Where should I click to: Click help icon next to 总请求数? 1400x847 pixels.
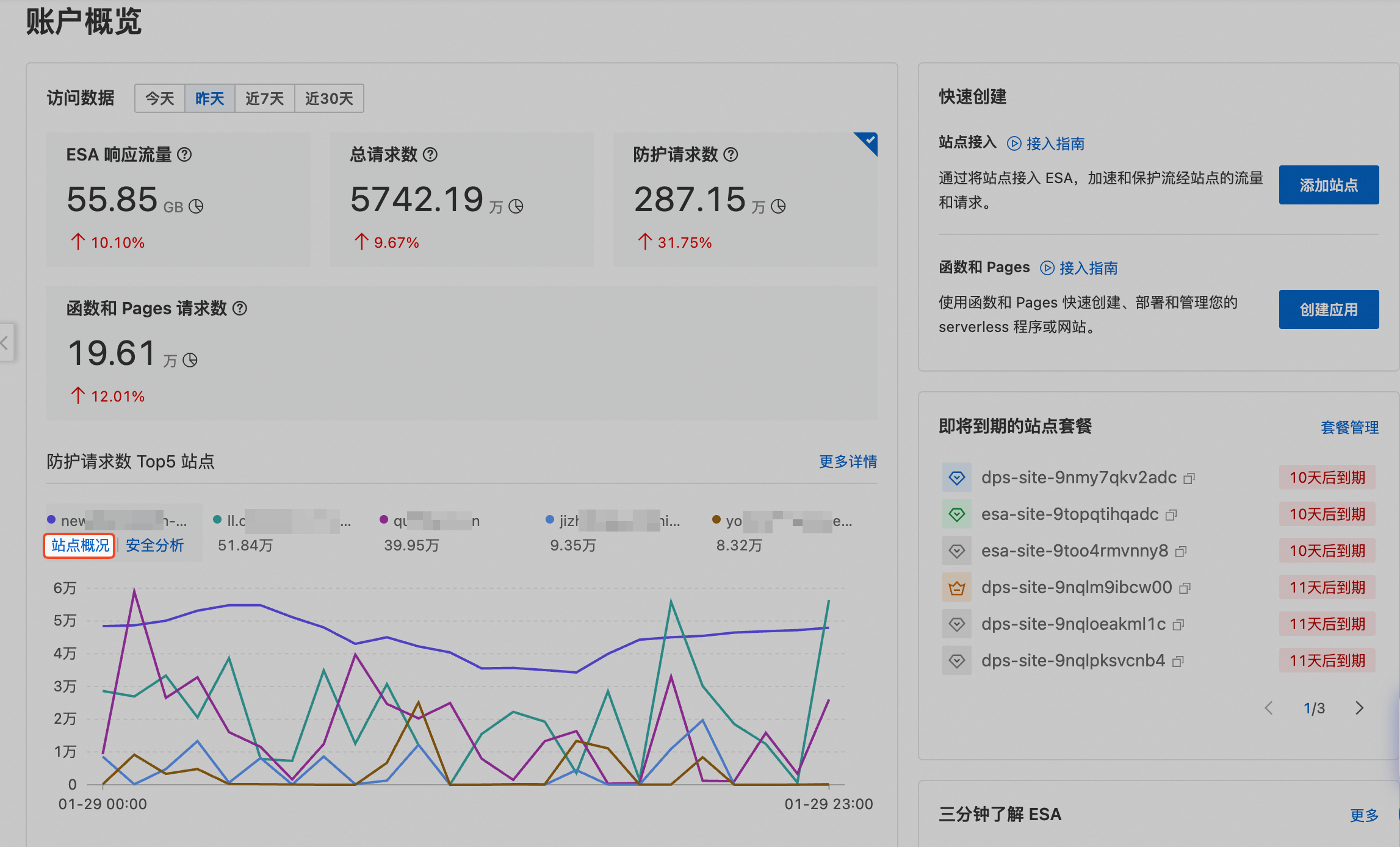click(x=430, y=155)
